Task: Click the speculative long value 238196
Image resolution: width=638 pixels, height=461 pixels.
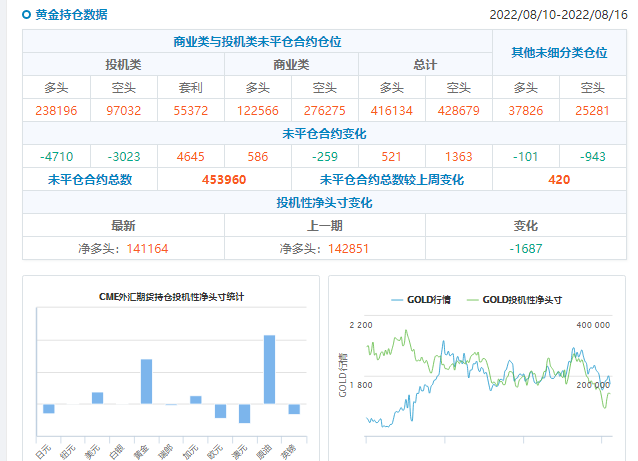Action: (56, 110)
